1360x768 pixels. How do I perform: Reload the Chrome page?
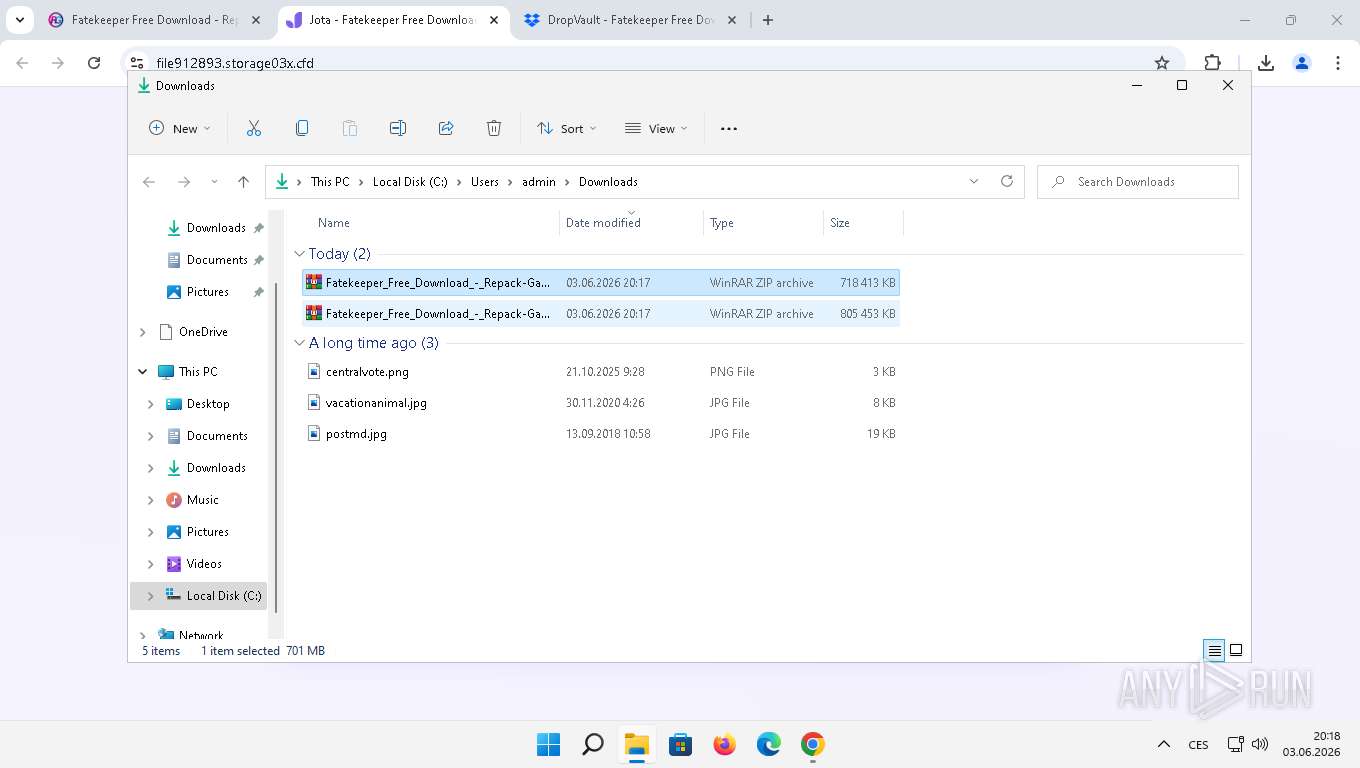coord(94,63)
